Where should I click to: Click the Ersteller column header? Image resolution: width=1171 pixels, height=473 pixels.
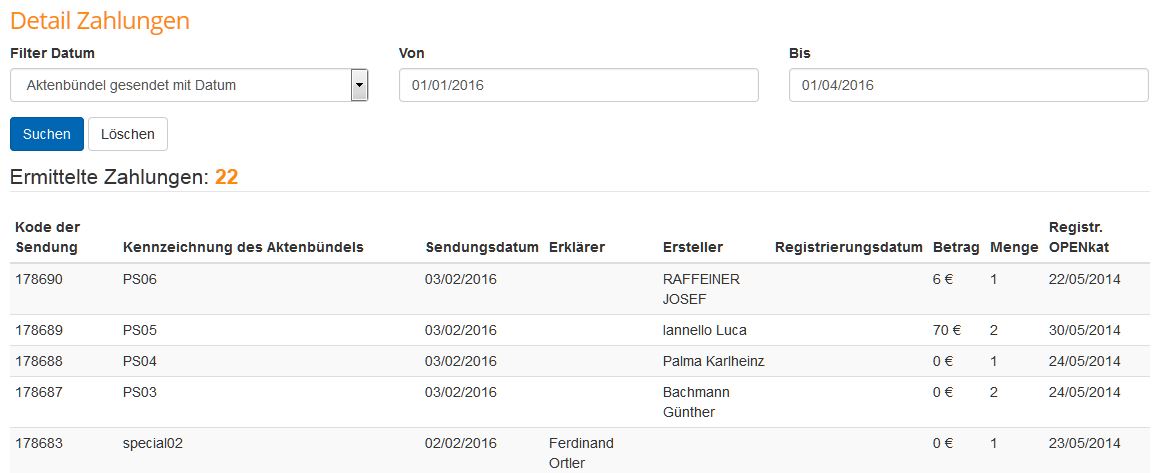click(x=692, y=247)
